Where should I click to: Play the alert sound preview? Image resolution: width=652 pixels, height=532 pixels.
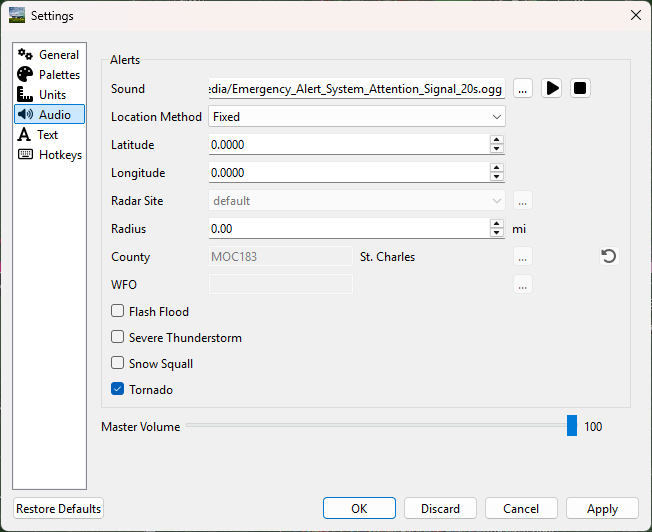click(551, 88)
